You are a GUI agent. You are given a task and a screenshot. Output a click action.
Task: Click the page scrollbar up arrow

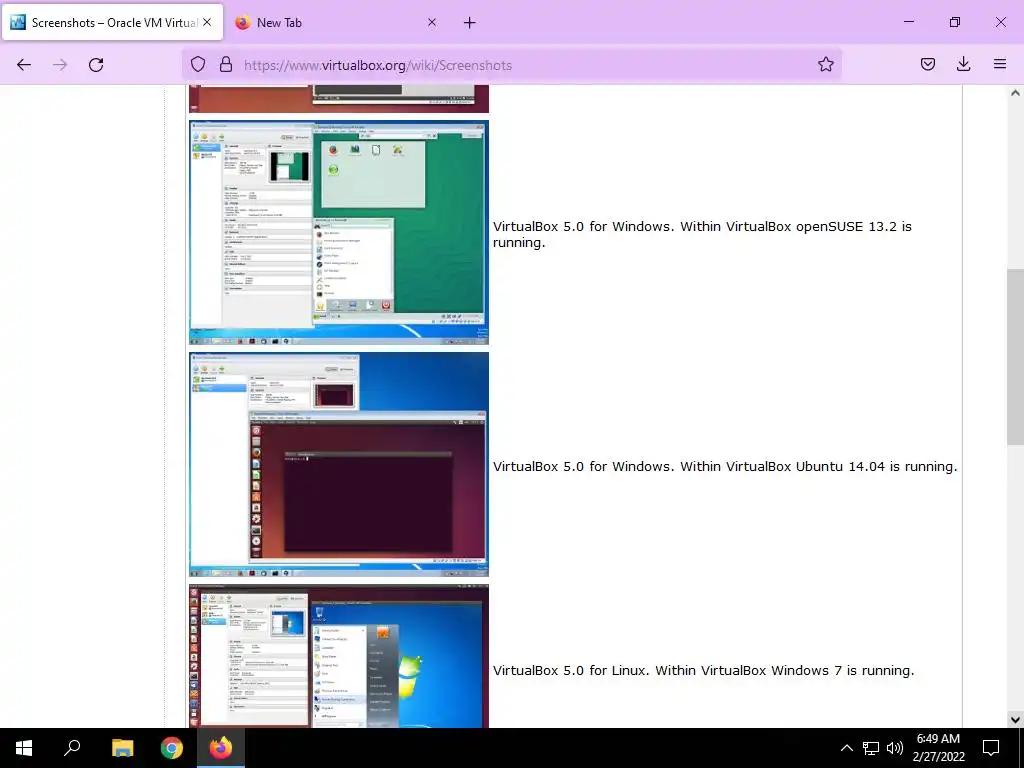[1015, 93]
